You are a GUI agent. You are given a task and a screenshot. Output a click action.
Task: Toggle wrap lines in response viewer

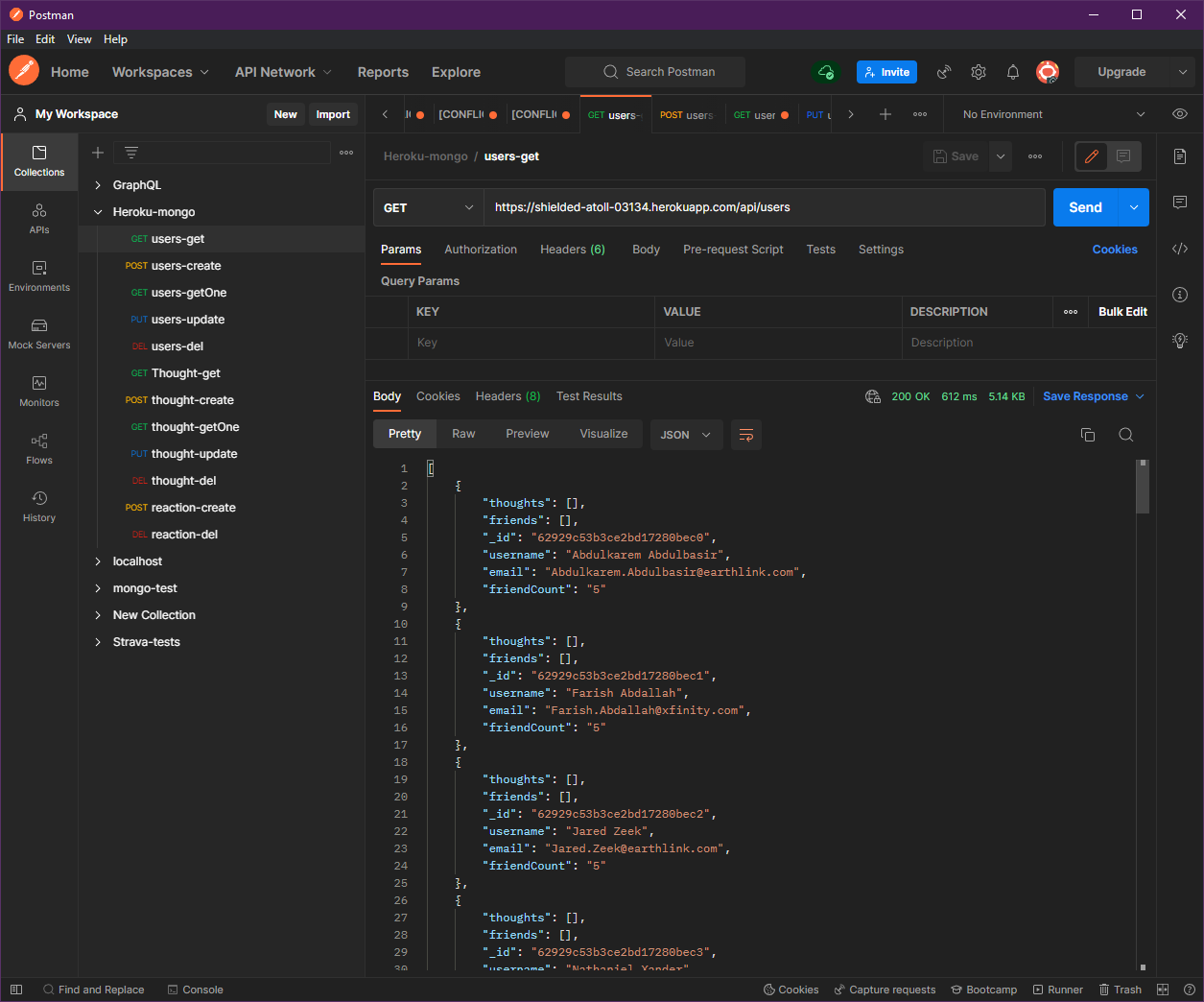pyautogui.click(x=746, y=434)
